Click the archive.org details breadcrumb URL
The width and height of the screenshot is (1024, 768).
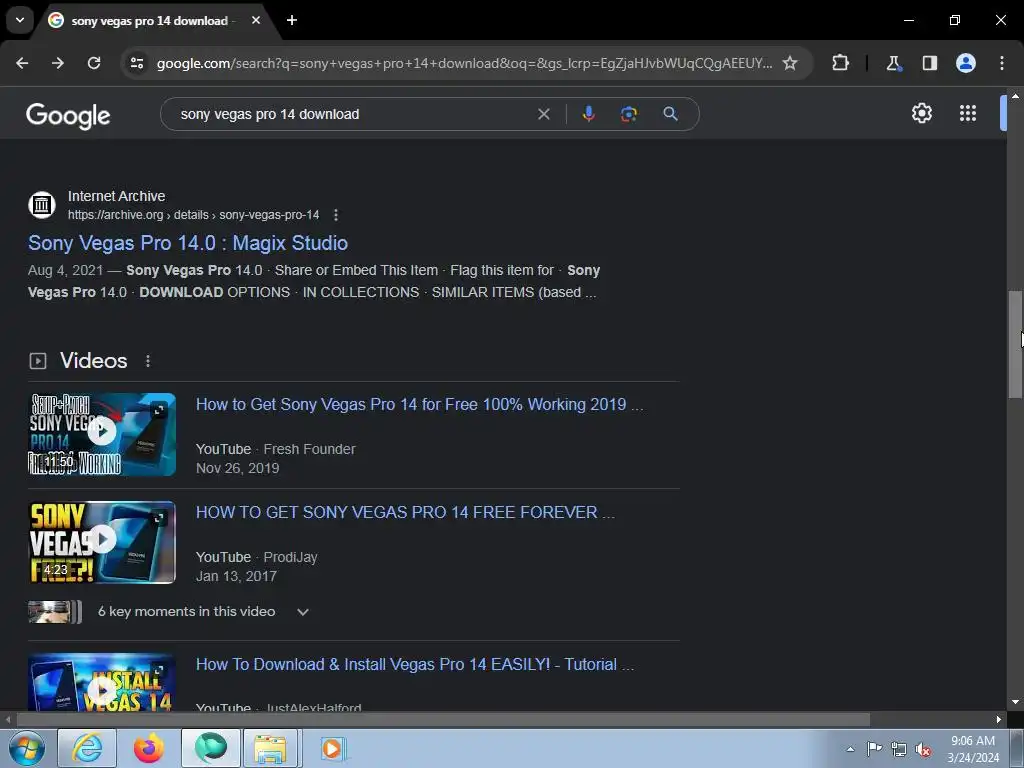pos(193,215)
